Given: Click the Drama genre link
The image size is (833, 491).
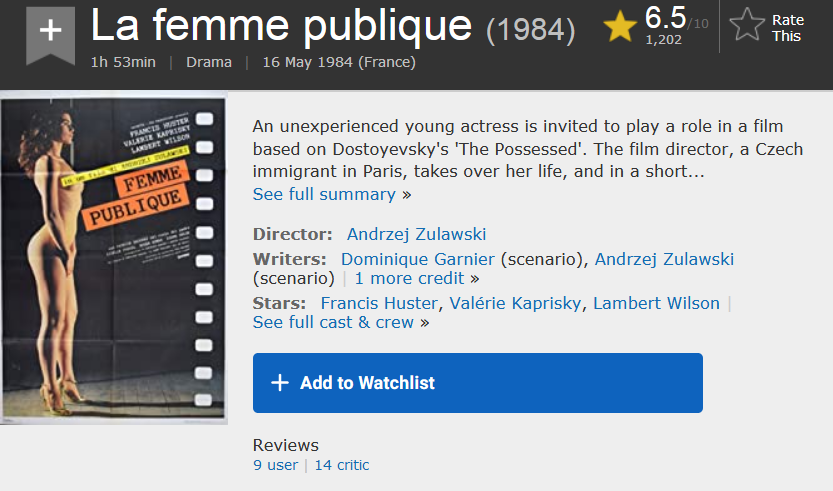Looking at the screenshot, I should coord(209,62).
